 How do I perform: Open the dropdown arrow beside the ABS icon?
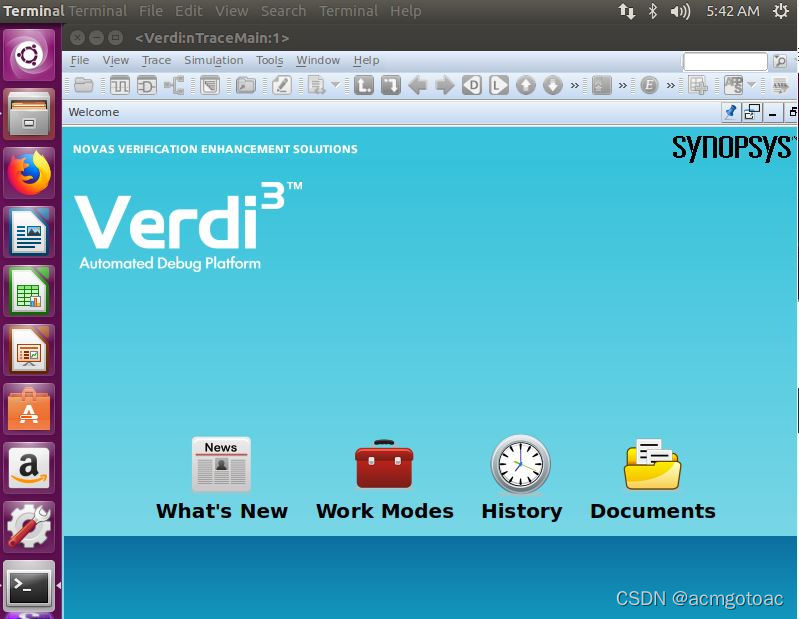[x=752, y=84]
